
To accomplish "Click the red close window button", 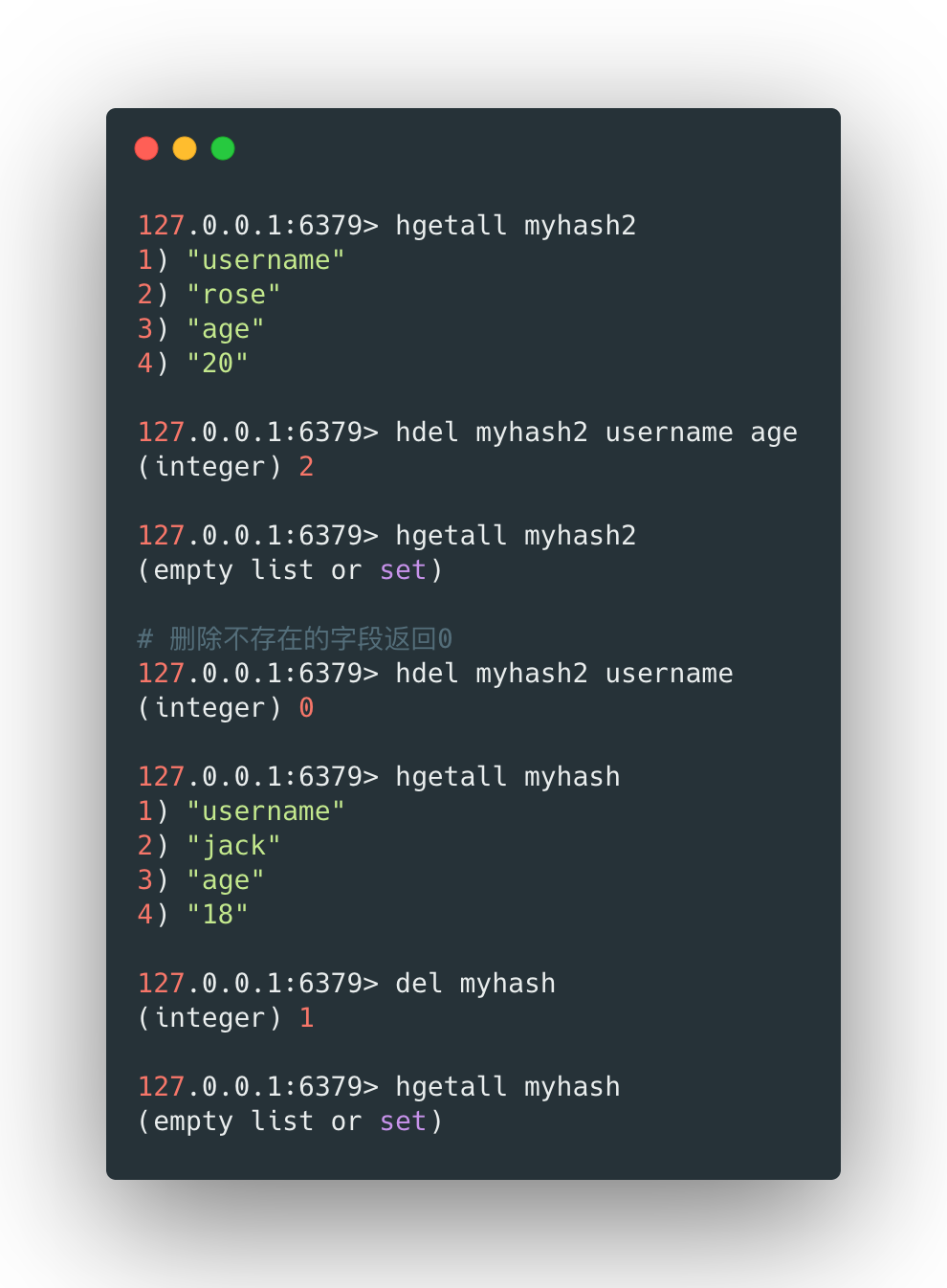I will (146, 148).
